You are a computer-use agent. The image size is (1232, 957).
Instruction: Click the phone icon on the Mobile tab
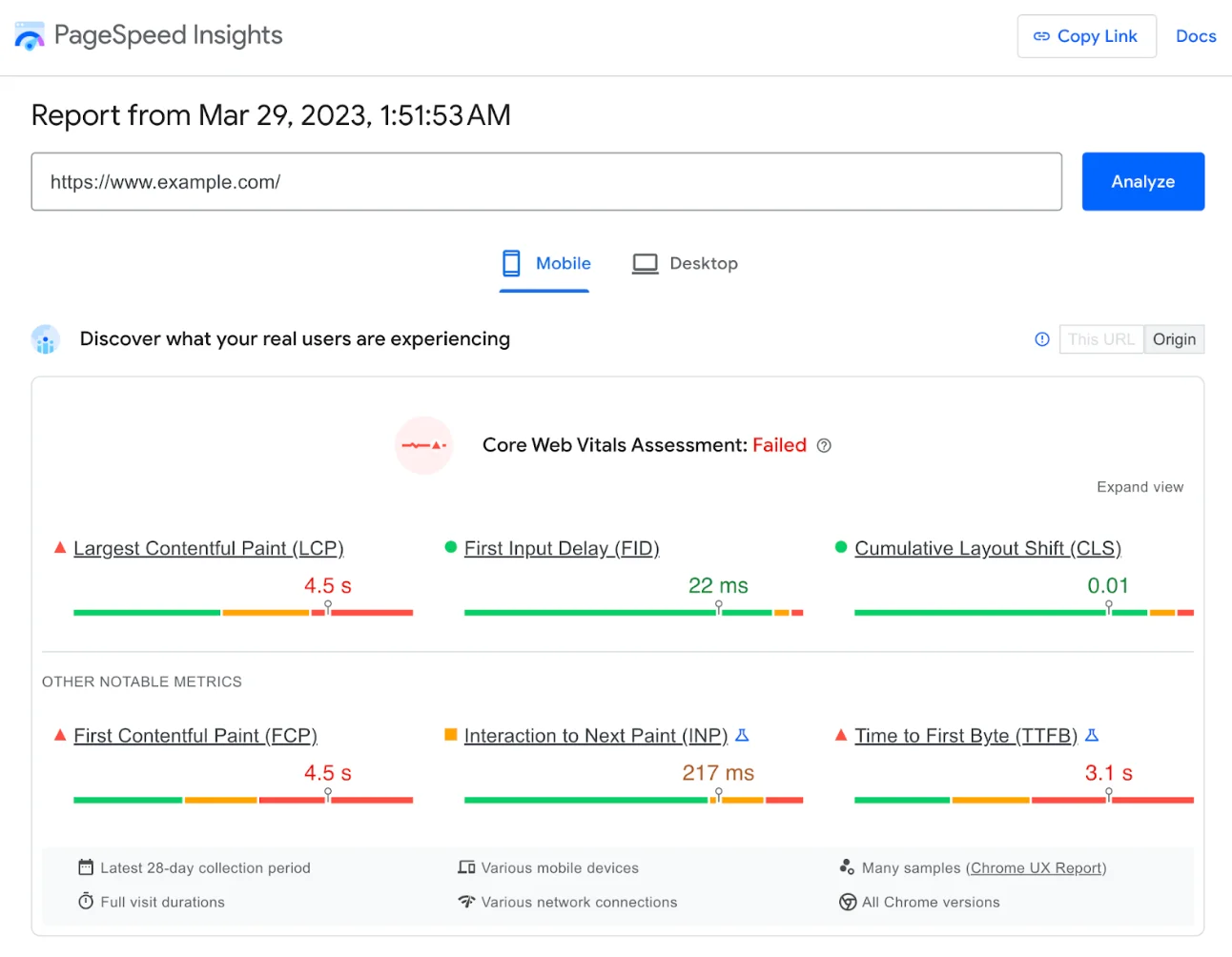click(x=511, y=263)
